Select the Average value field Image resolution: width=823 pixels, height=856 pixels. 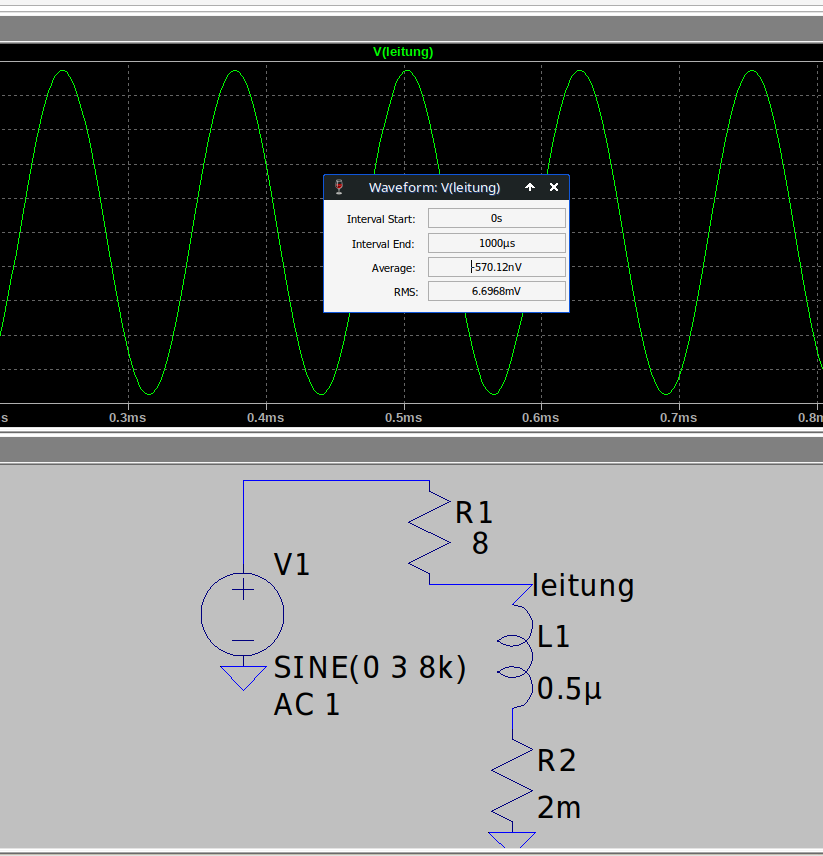496,267
